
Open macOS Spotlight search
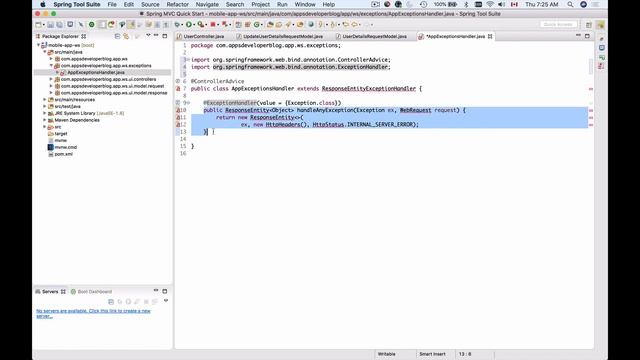pyautogui.click(x=570, y=4)
